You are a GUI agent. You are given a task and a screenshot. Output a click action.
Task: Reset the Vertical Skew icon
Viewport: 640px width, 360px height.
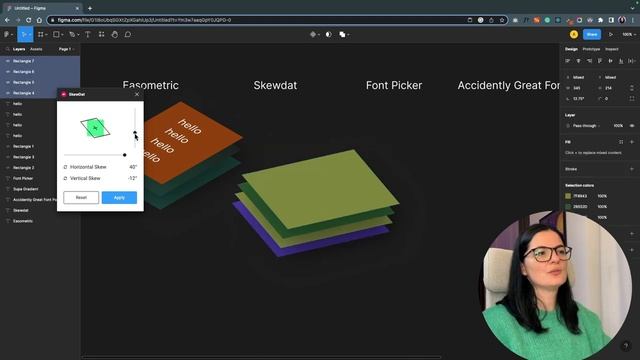click(x=65, y=178)
